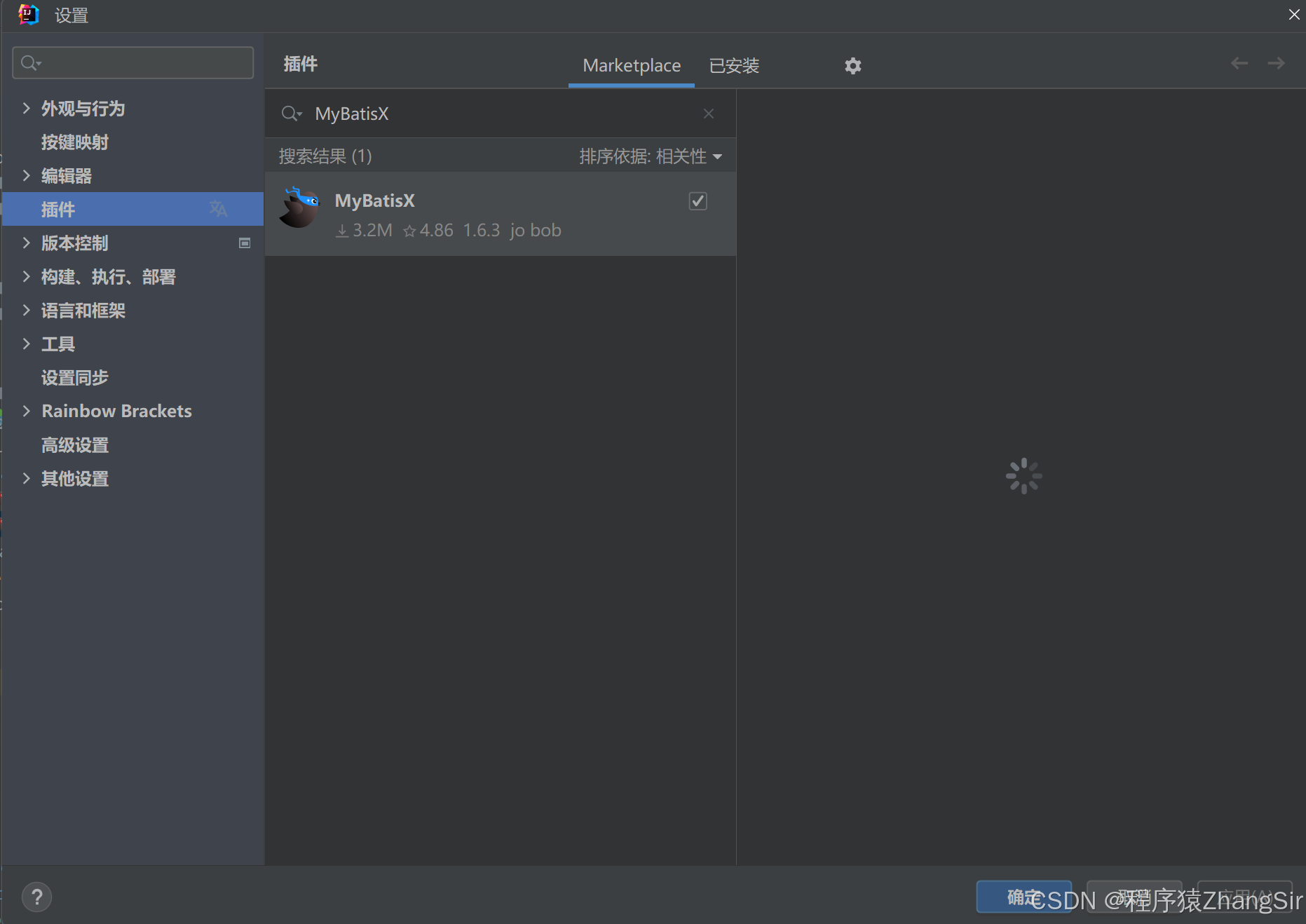Expand the 外观与行为 section
This screenshot has height=924, width=1306.
pyautogui.click(x=26, y=108)
